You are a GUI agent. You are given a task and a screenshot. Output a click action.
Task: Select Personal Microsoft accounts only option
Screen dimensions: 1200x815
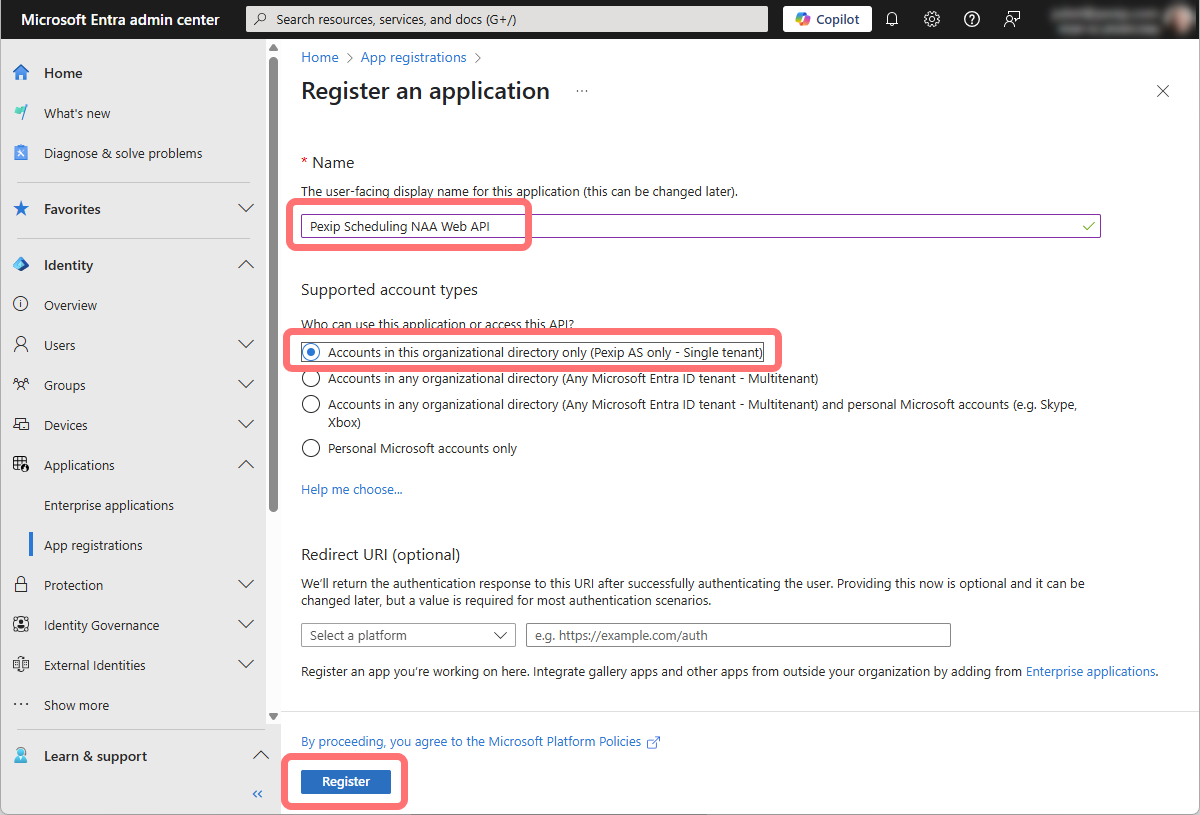(x=311, y=448)
